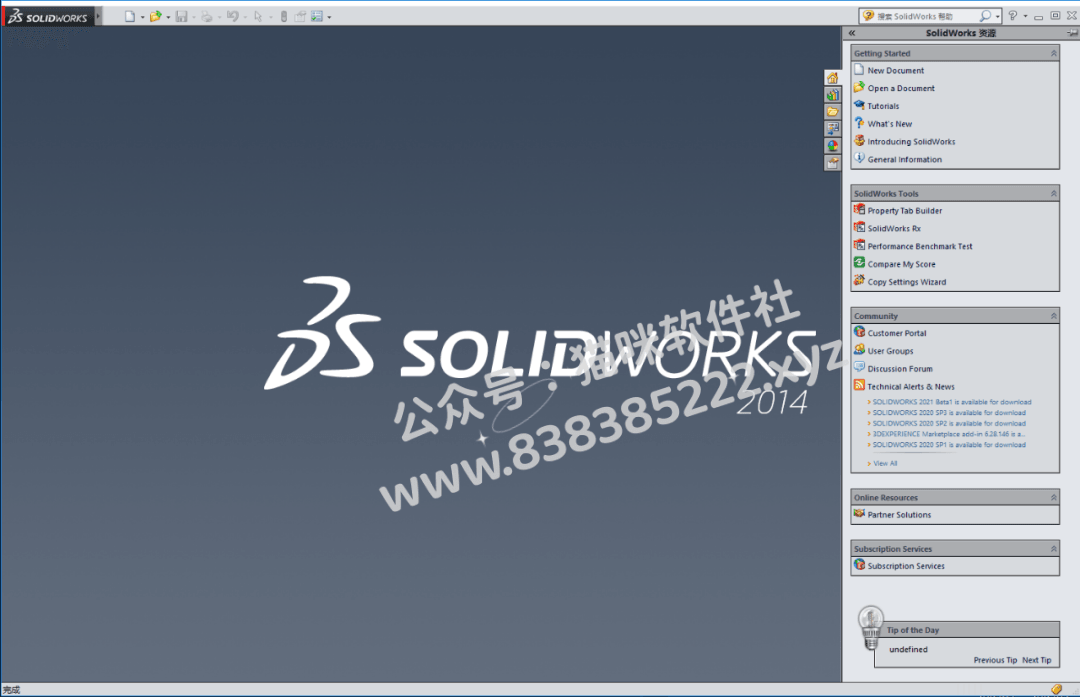
Task: Open the View Palette task pane tab
Action: click(x=833, y=129)
